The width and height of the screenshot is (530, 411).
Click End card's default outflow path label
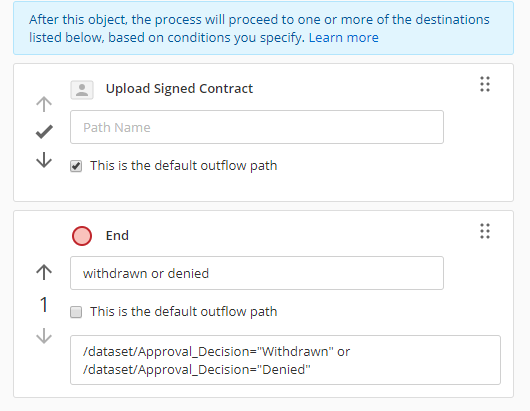point(183,312)
